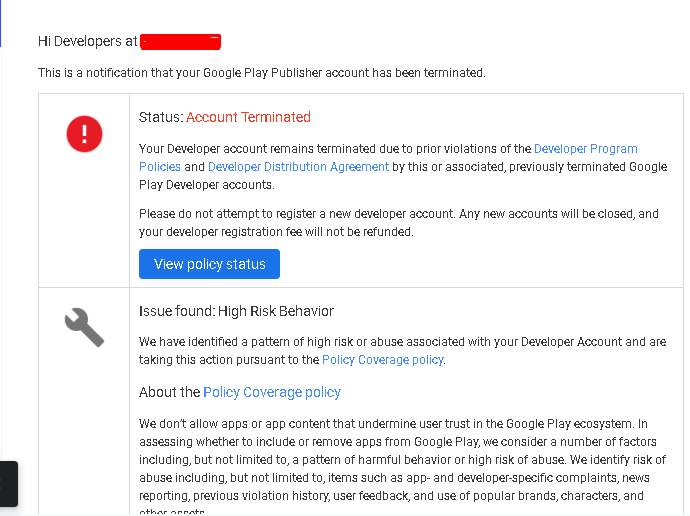Click the 'Please do not attempt to register' paragraph

pos(399,223)
